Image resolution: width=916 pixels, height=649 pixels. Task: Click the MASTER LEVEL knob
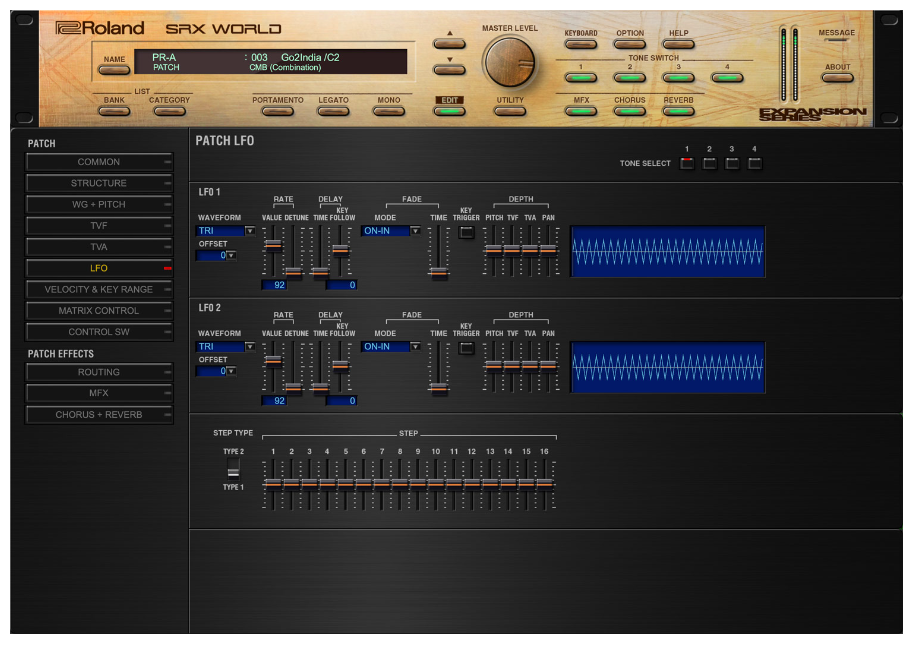(509, 62)
